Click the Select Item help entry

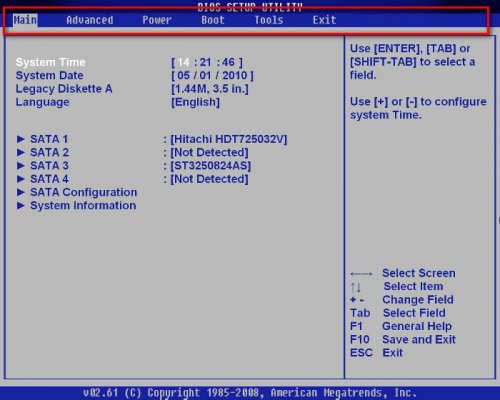413,286
